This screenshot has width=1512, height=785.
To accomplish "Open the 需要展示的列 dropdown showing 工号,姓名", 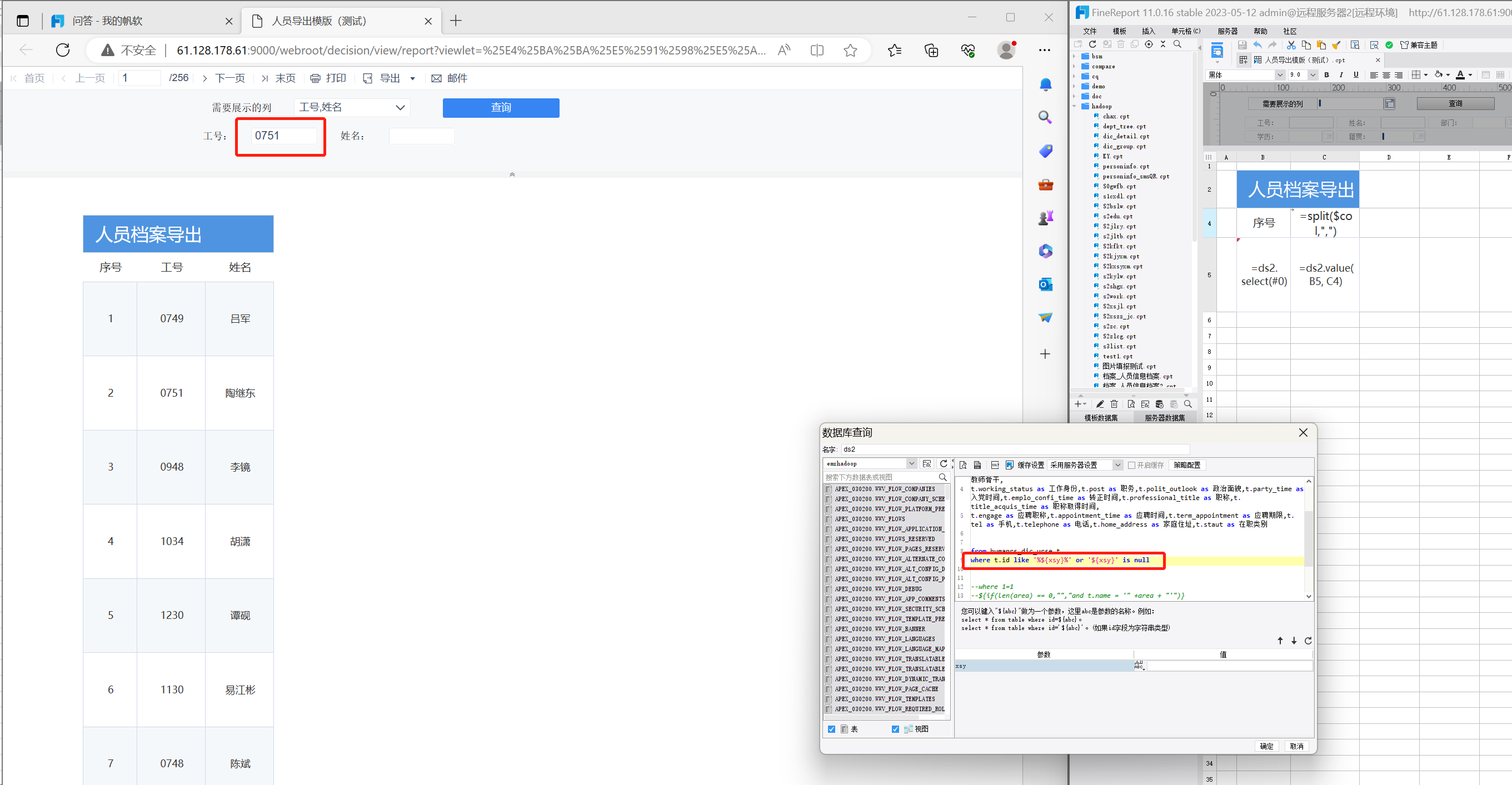I will click(352, 107).
